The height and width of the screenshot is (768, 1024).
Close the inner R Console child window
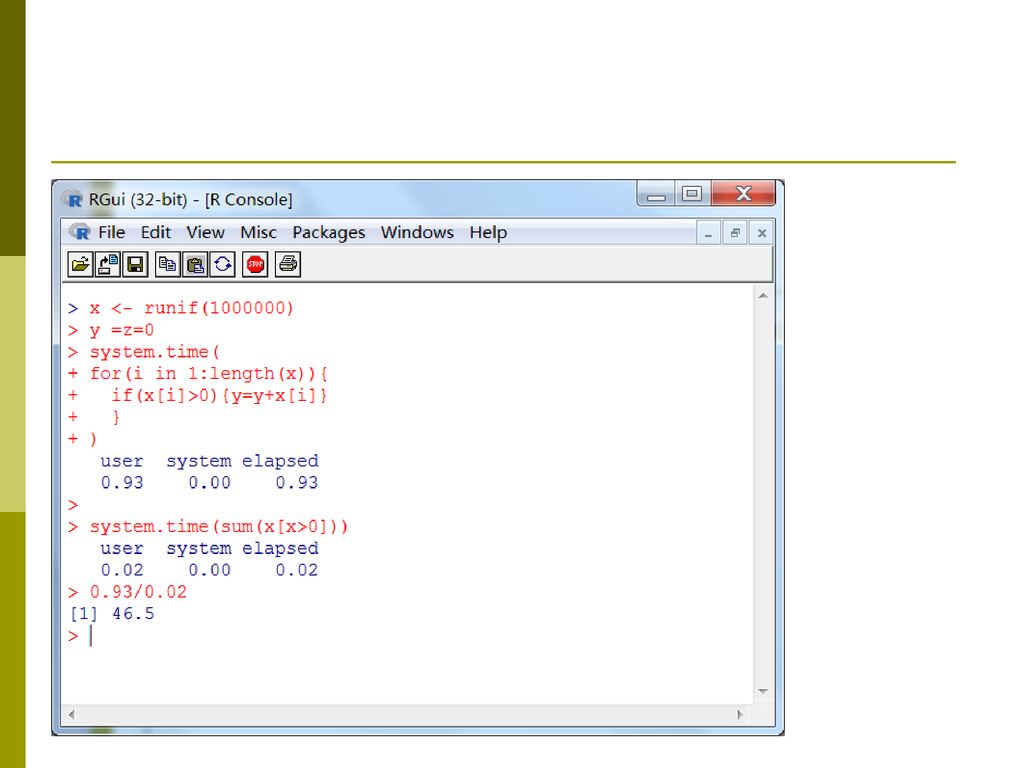(761, 233)
